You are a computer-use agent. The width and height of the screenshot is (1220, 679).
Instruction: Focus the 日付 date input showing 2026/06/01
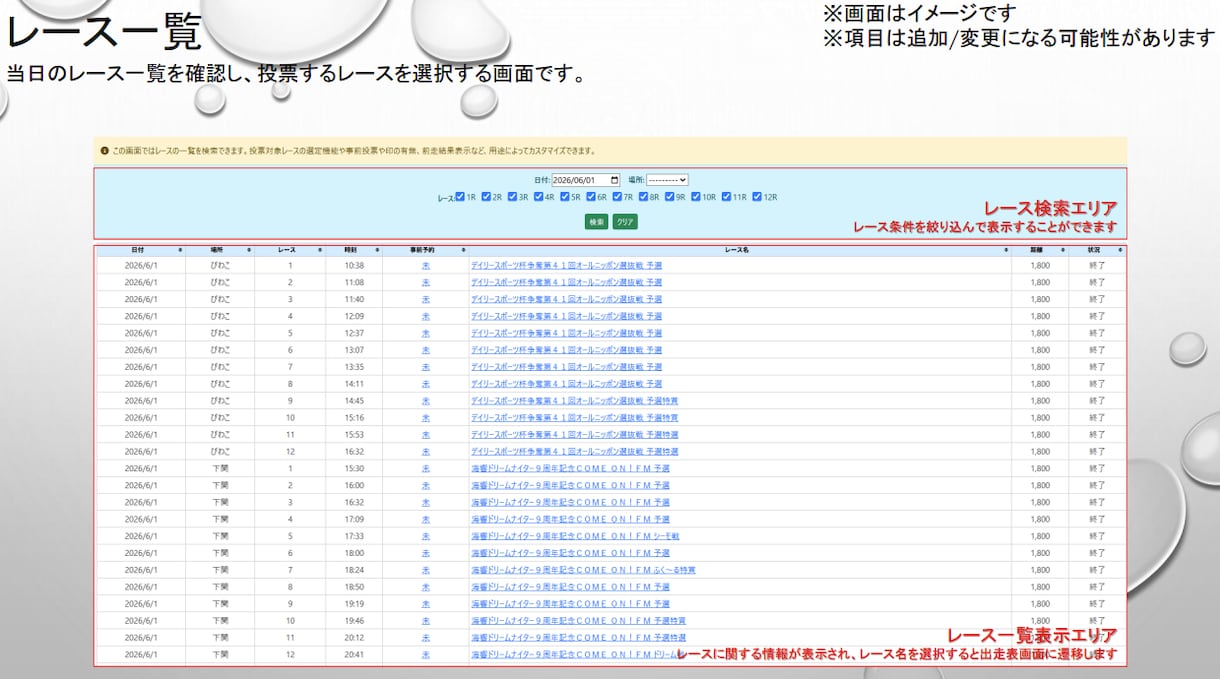point(586,180)
